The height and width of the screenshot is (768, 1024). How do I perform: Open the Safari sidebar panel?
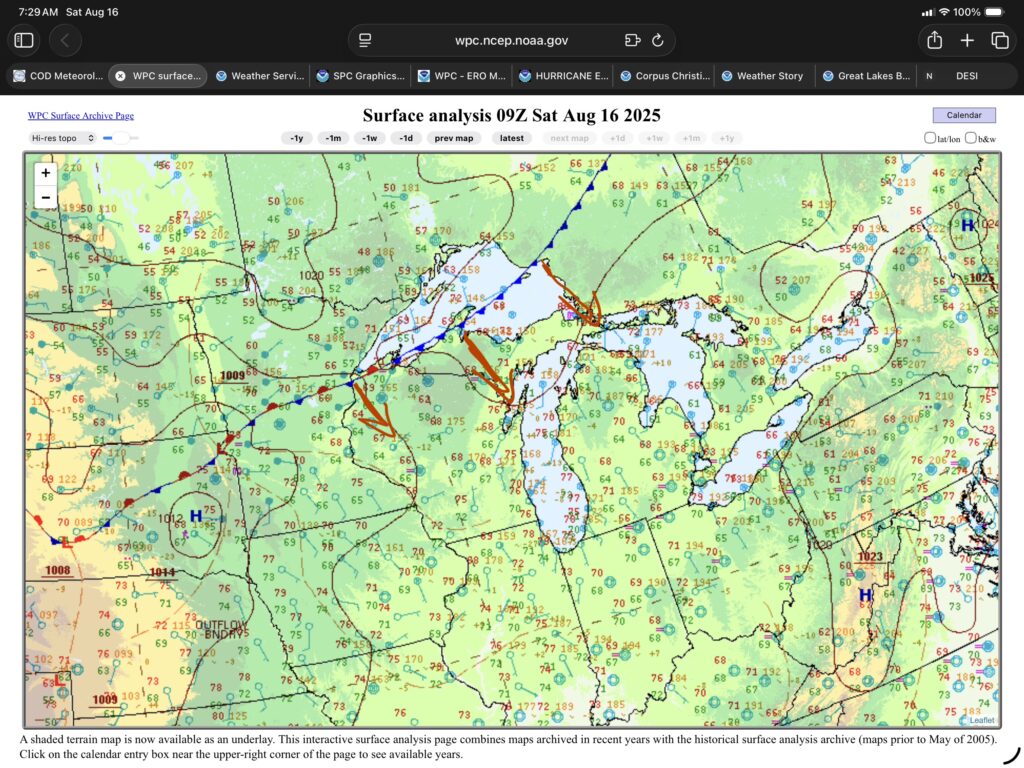tap(24, 40)
